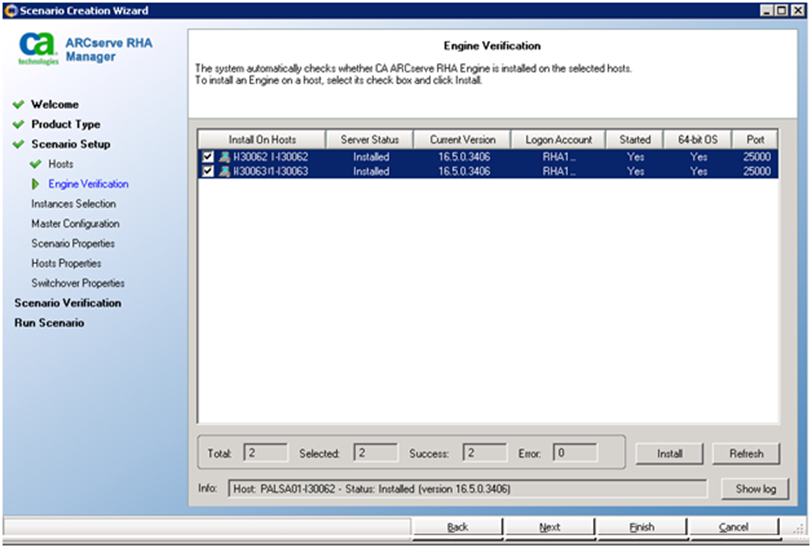Sort by Server Status column header
812x548 pixels.
pyautogui.click(x=370, y=139)
